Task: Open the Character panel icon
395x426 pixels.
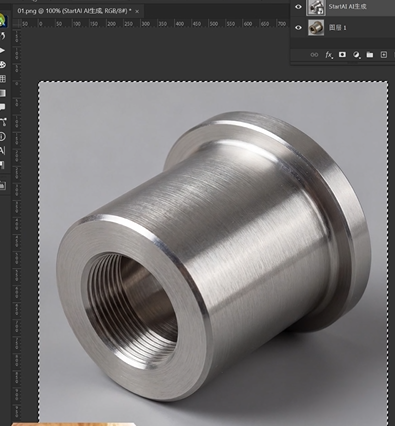Action: pyautogui.click(x=2, y=151)
